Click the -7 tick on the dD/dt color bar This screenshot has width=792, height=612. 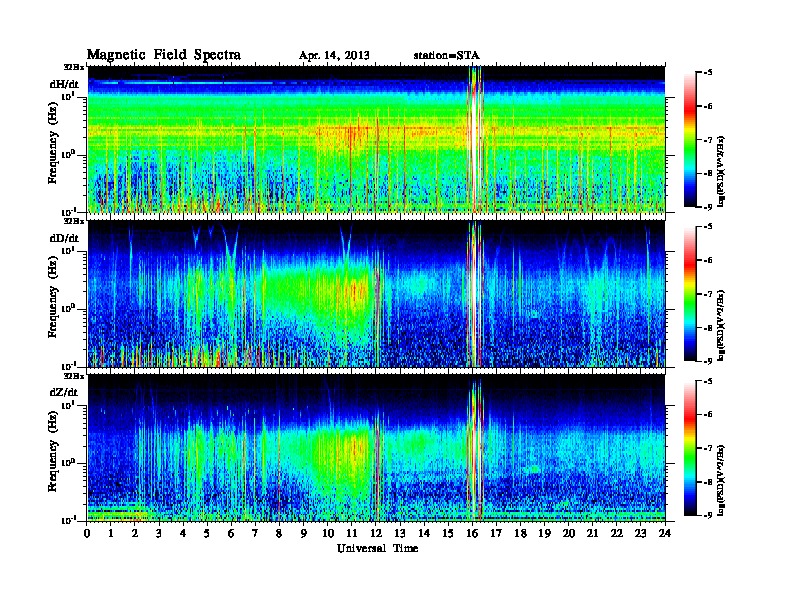708,294
